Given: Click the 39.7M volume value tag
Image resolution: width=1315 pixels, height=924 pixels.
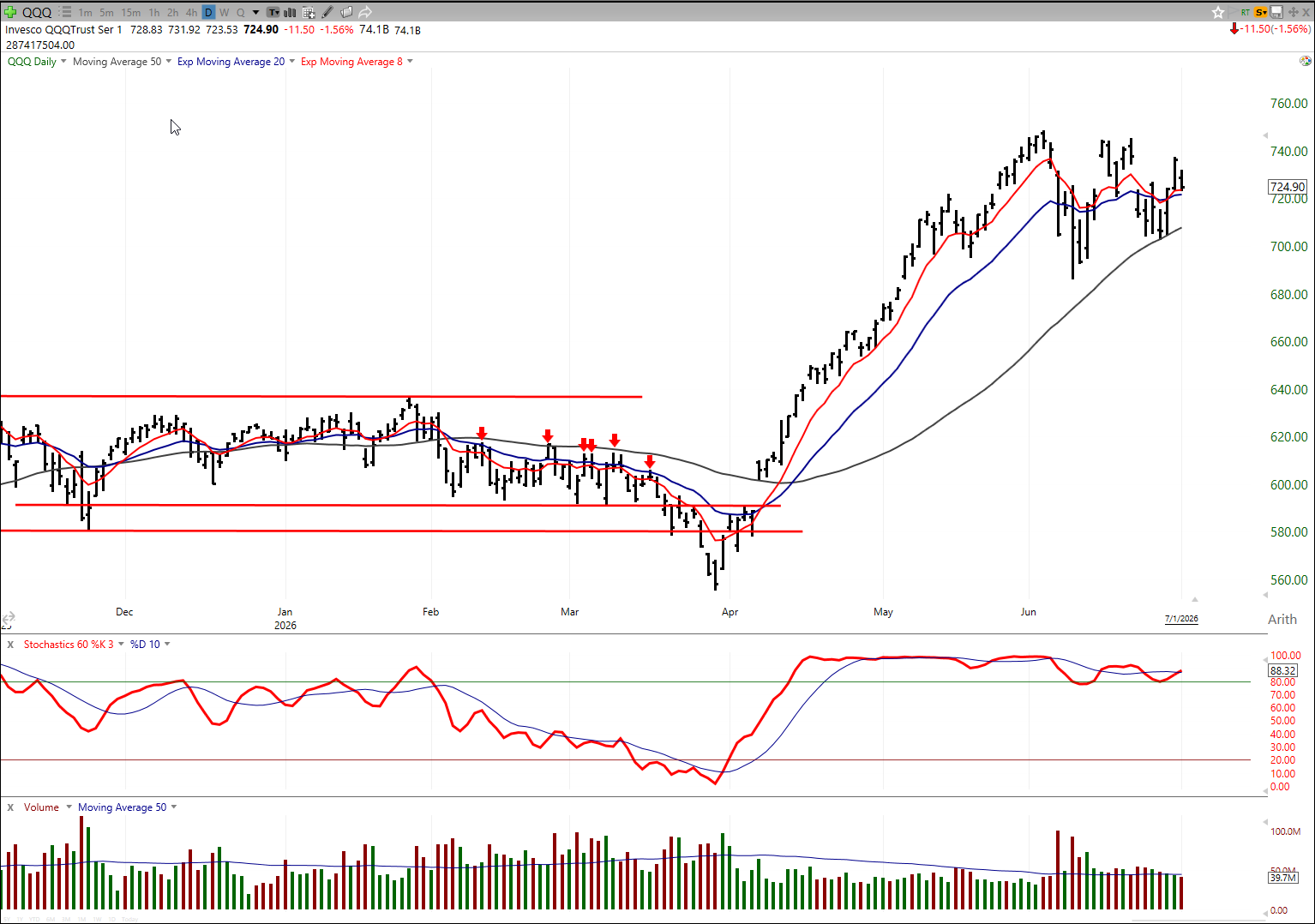Looking at the screenshot, I should pos(1283,878).
